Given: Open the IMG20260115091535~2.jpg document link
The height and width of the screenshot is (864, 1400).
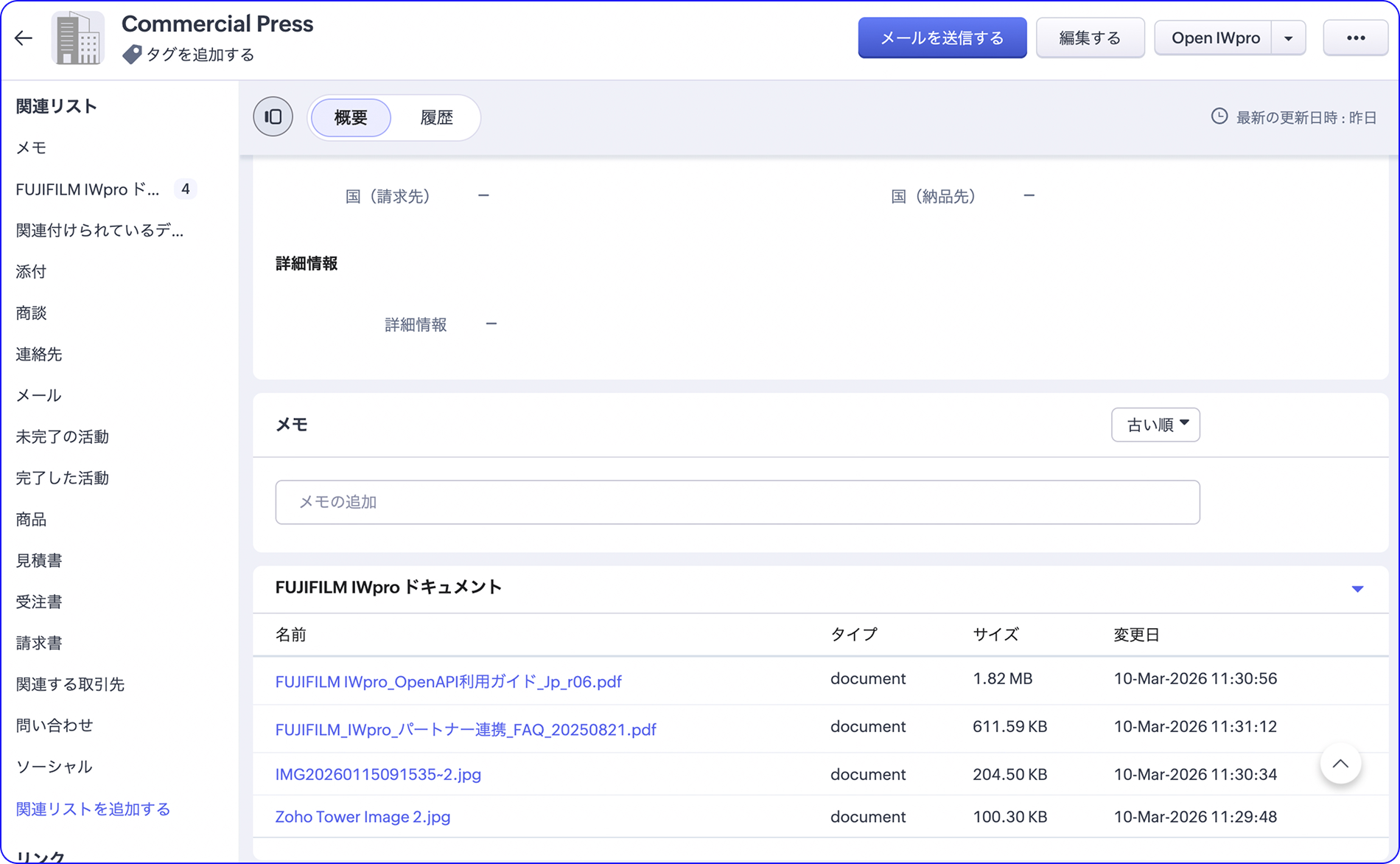Looking at the screenshot, I should [x=378, y=775].
